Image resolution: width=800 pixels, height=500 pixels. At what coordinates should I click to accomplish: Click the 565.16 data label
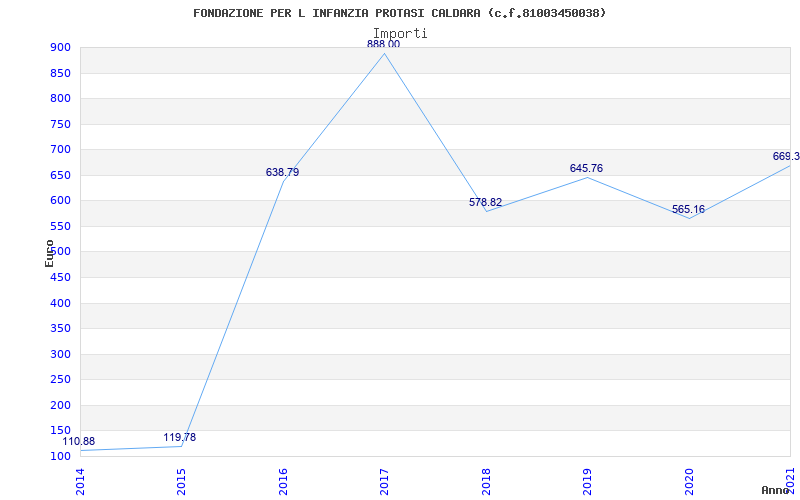pos(688,209)
